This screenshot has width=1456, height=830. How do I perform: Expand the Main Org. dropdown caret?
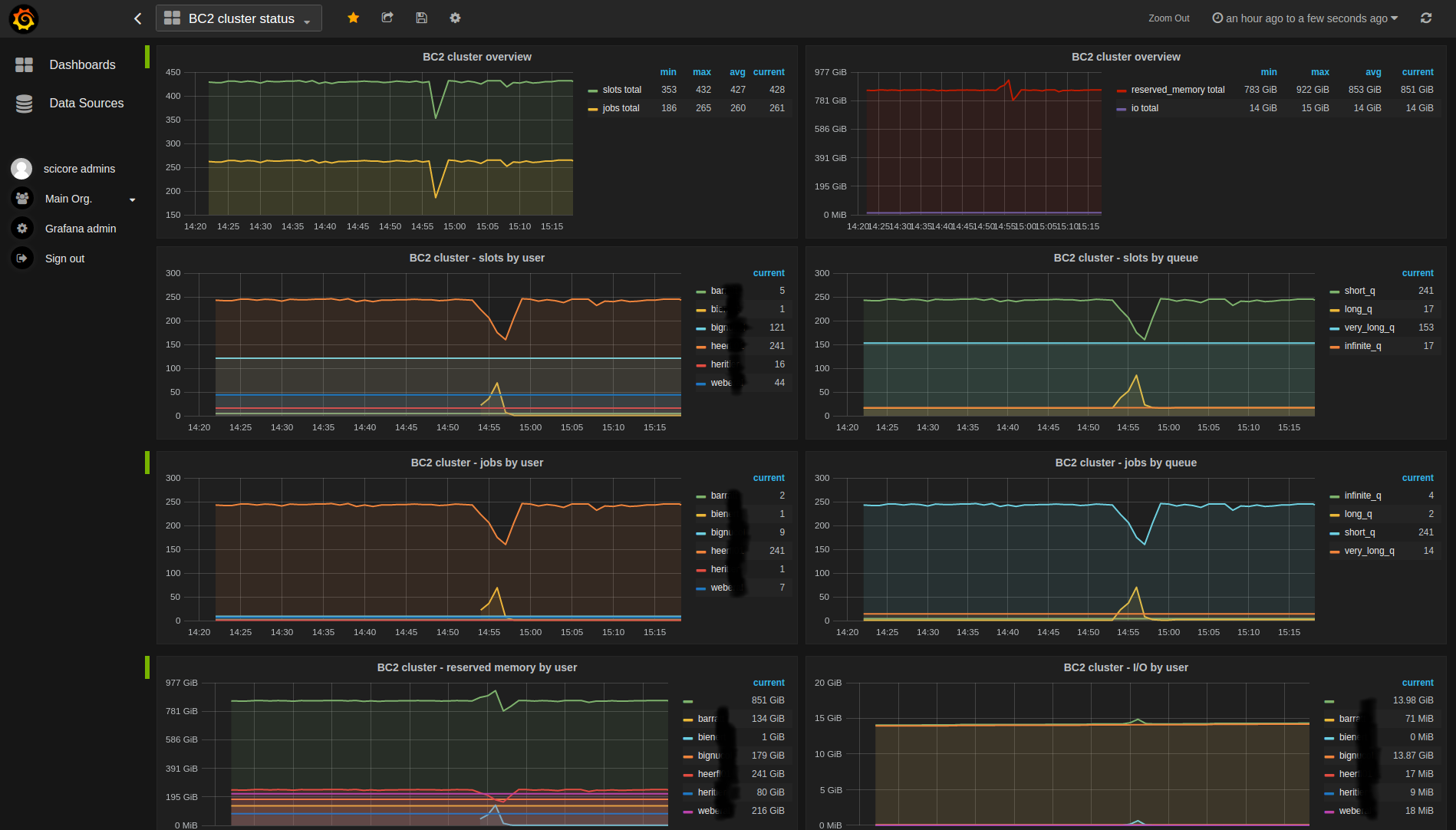coord(133,200)
